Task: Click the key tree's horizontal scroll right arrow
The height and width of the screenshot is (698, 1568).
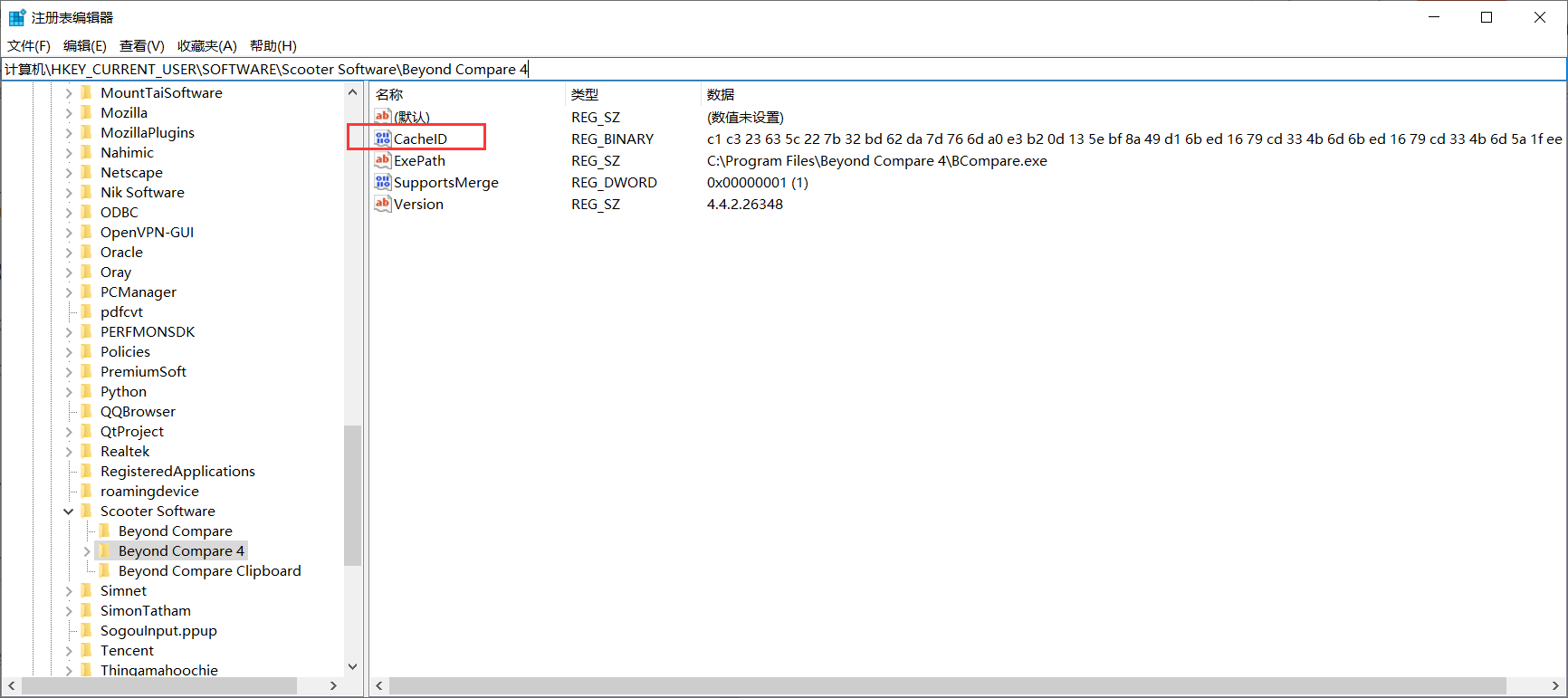Action: tap(333, 685)
